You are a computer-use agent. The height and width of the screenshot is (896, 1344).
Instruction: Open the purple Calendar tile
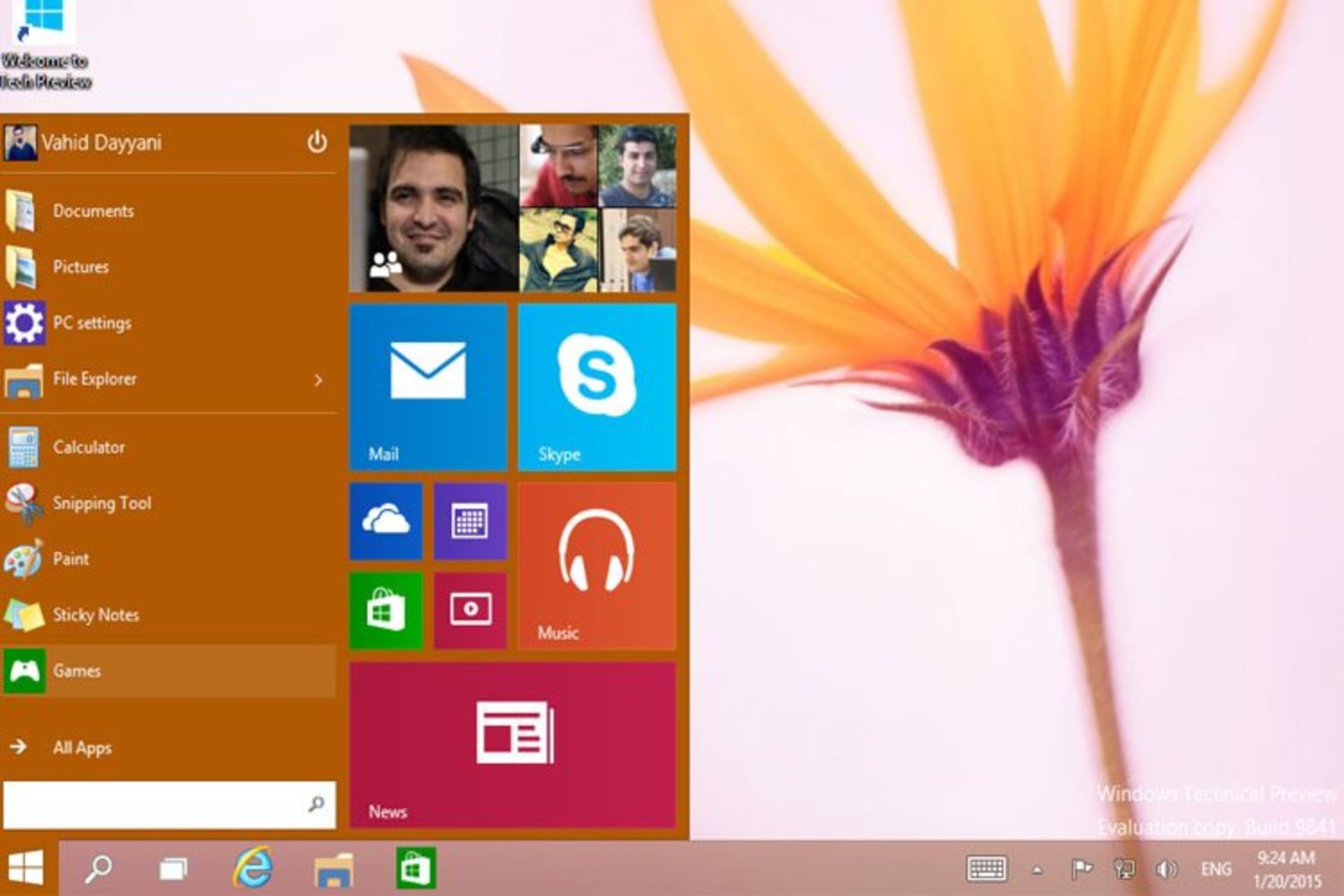(x=470, y=521)
